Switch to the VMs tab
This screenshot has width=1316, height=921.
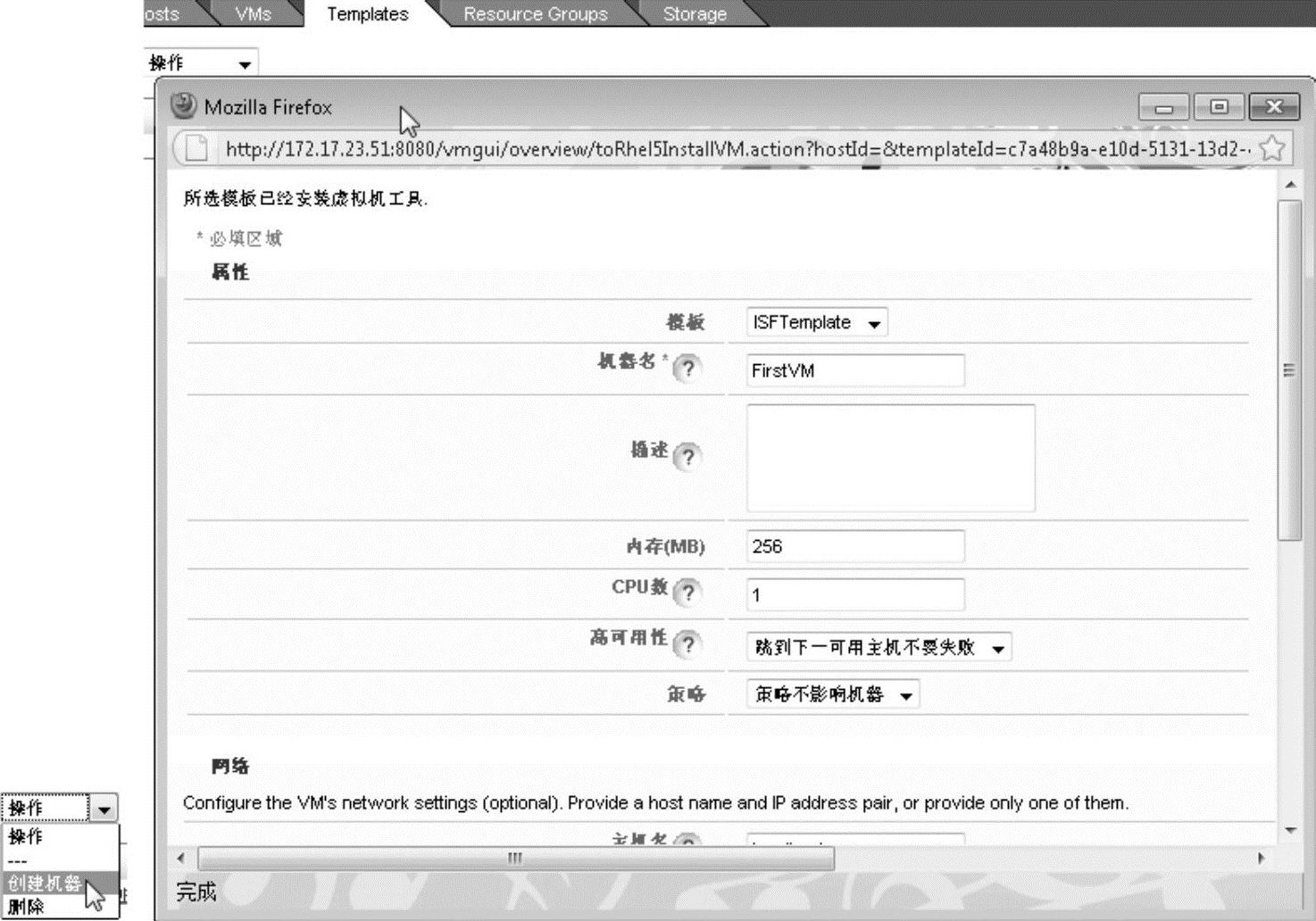coord(253,13)
